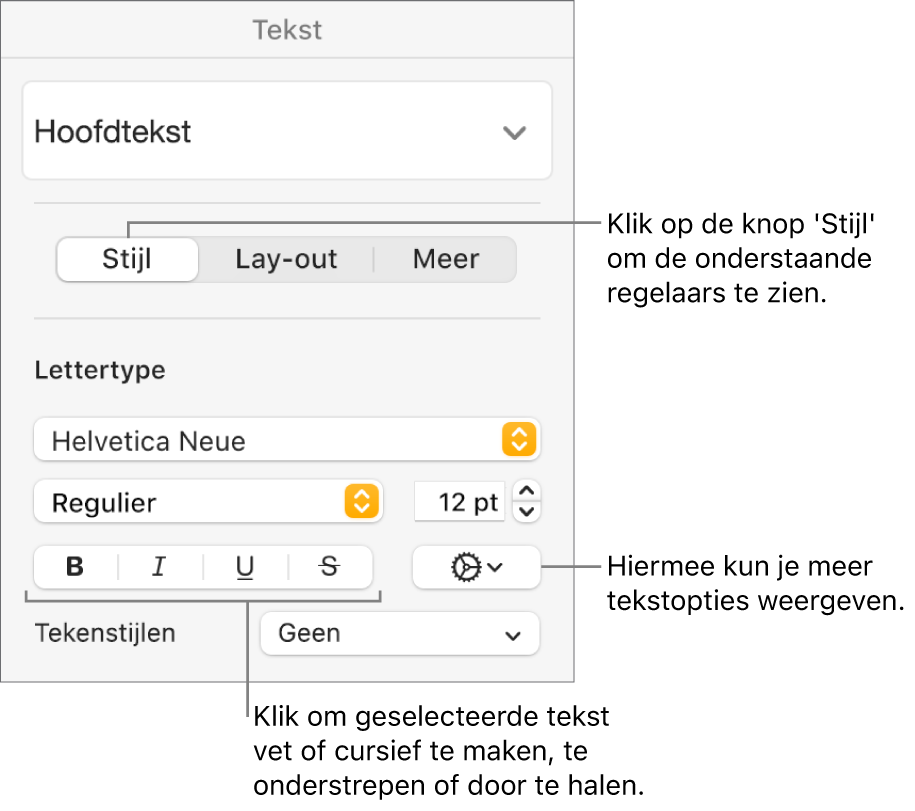Click the Tekenstijlen label

coord(105,634)
